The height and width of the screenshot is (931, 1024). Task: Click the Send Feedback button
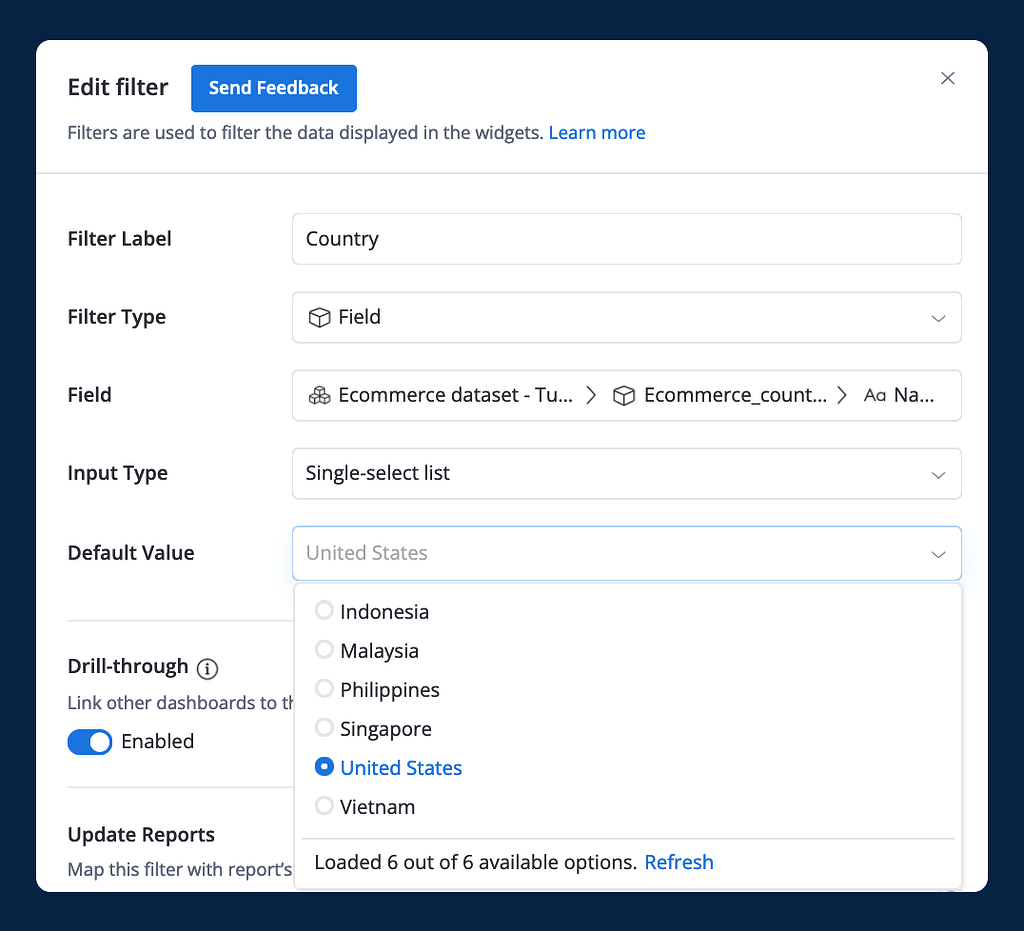[273, 88]
